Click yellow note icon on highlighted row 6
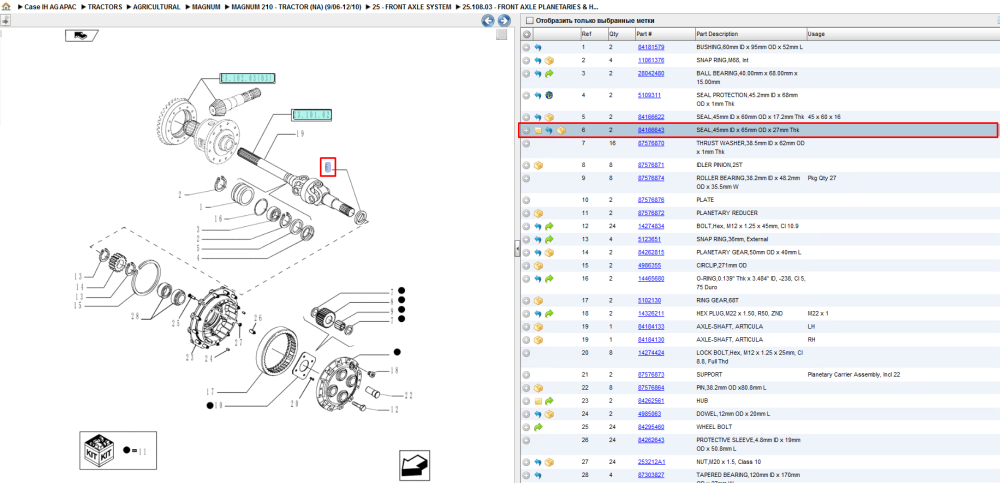This screenshot has height=483, width=1000. click(x=538, y=130)
